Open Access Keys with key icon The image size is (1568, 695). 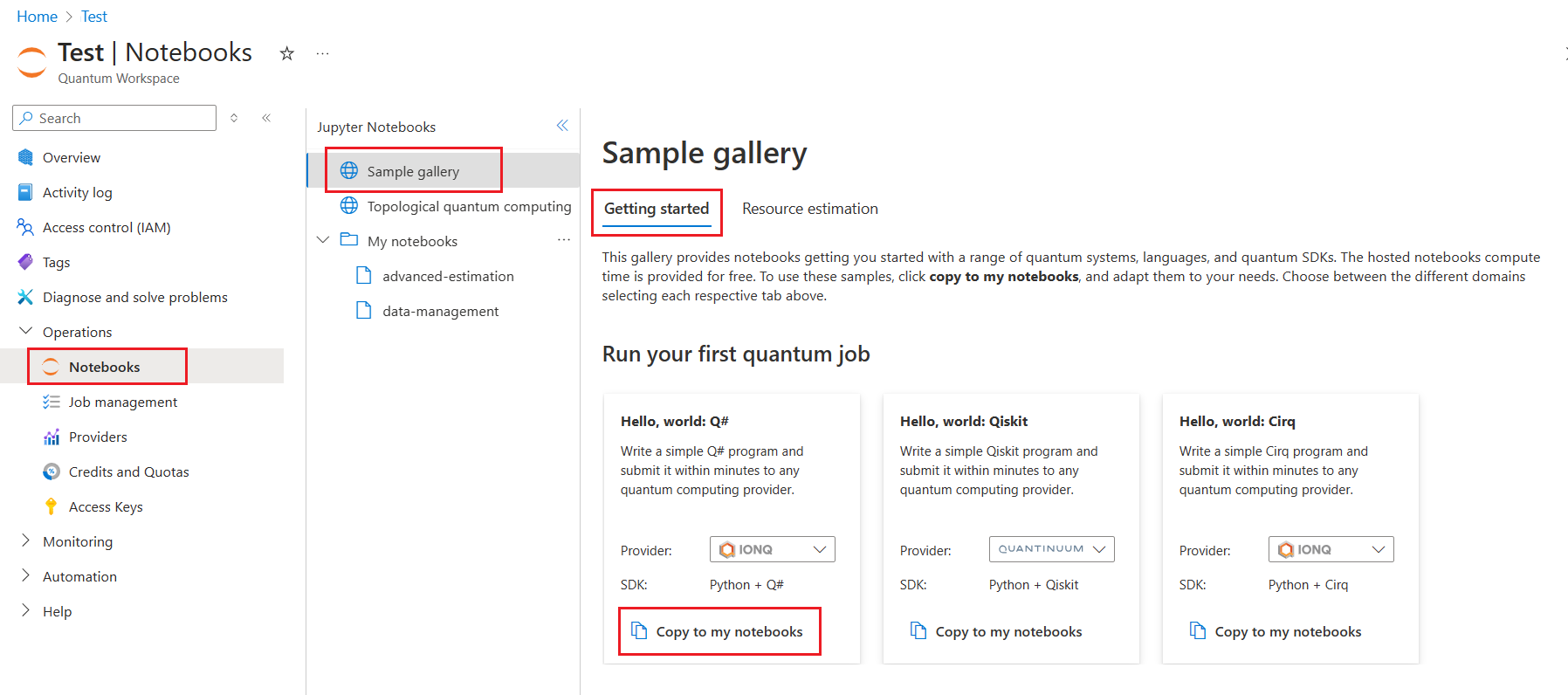[93, 506]
